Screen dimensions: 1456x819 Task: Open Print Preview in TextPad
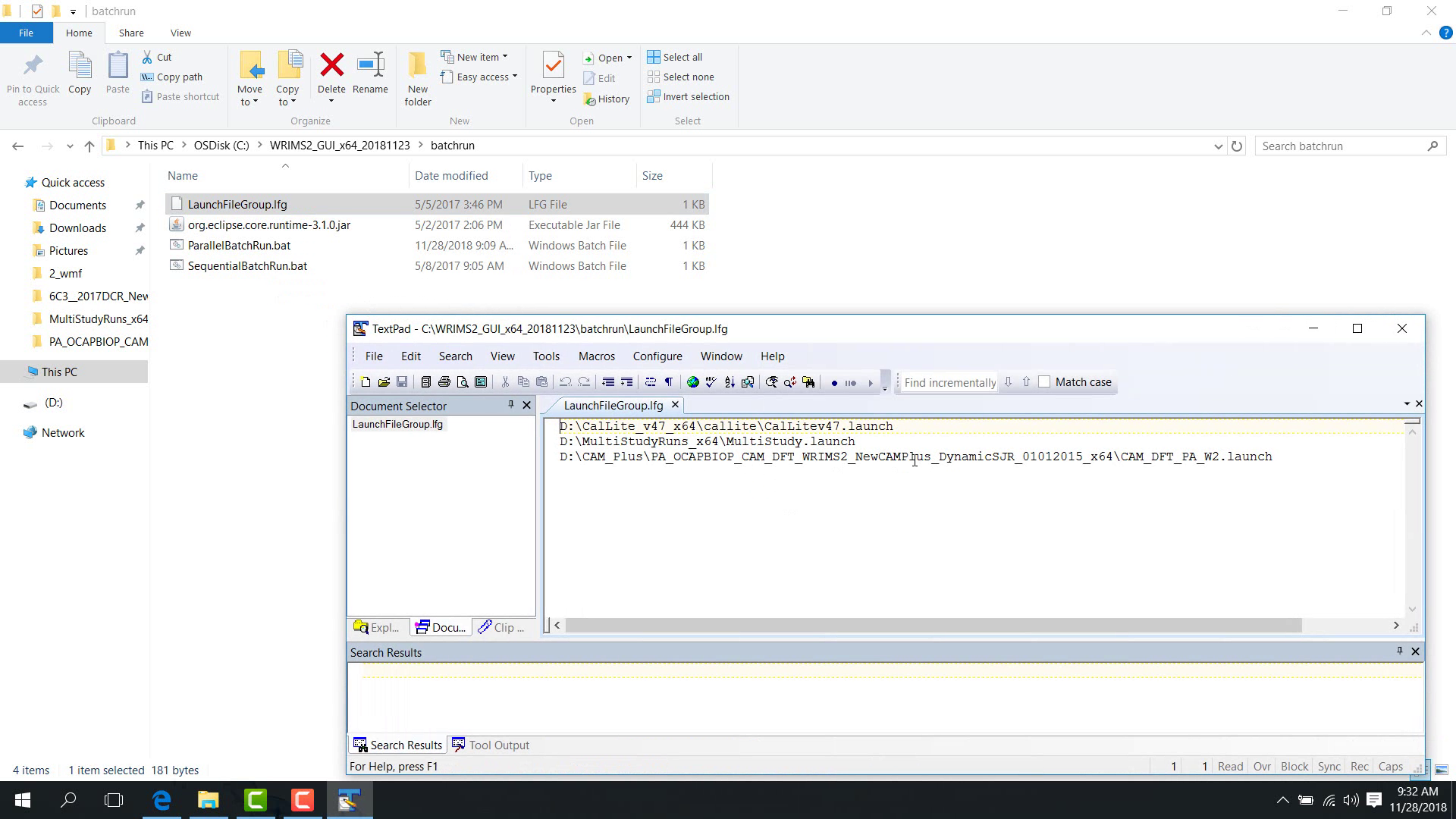tap(462, 382)
